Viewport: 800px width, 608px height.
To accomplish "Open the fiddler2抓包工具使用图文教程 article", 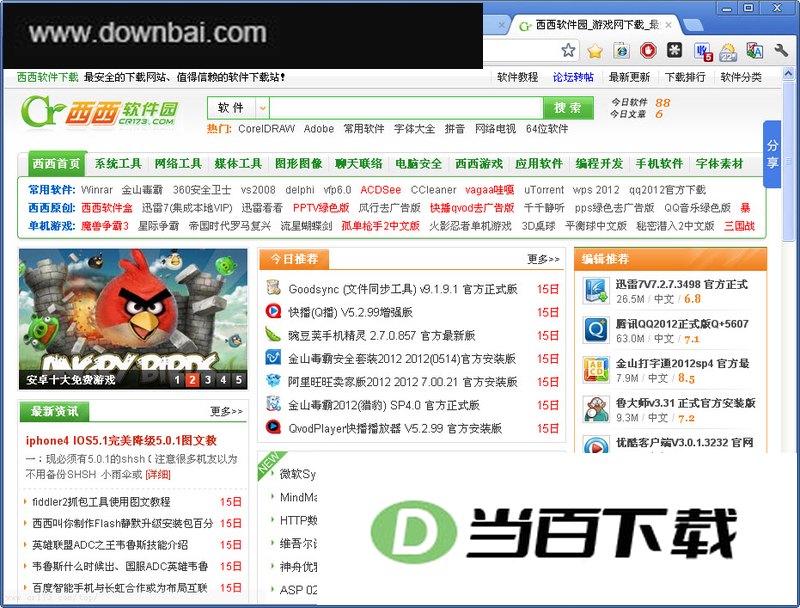I will (x=101, y=502).
